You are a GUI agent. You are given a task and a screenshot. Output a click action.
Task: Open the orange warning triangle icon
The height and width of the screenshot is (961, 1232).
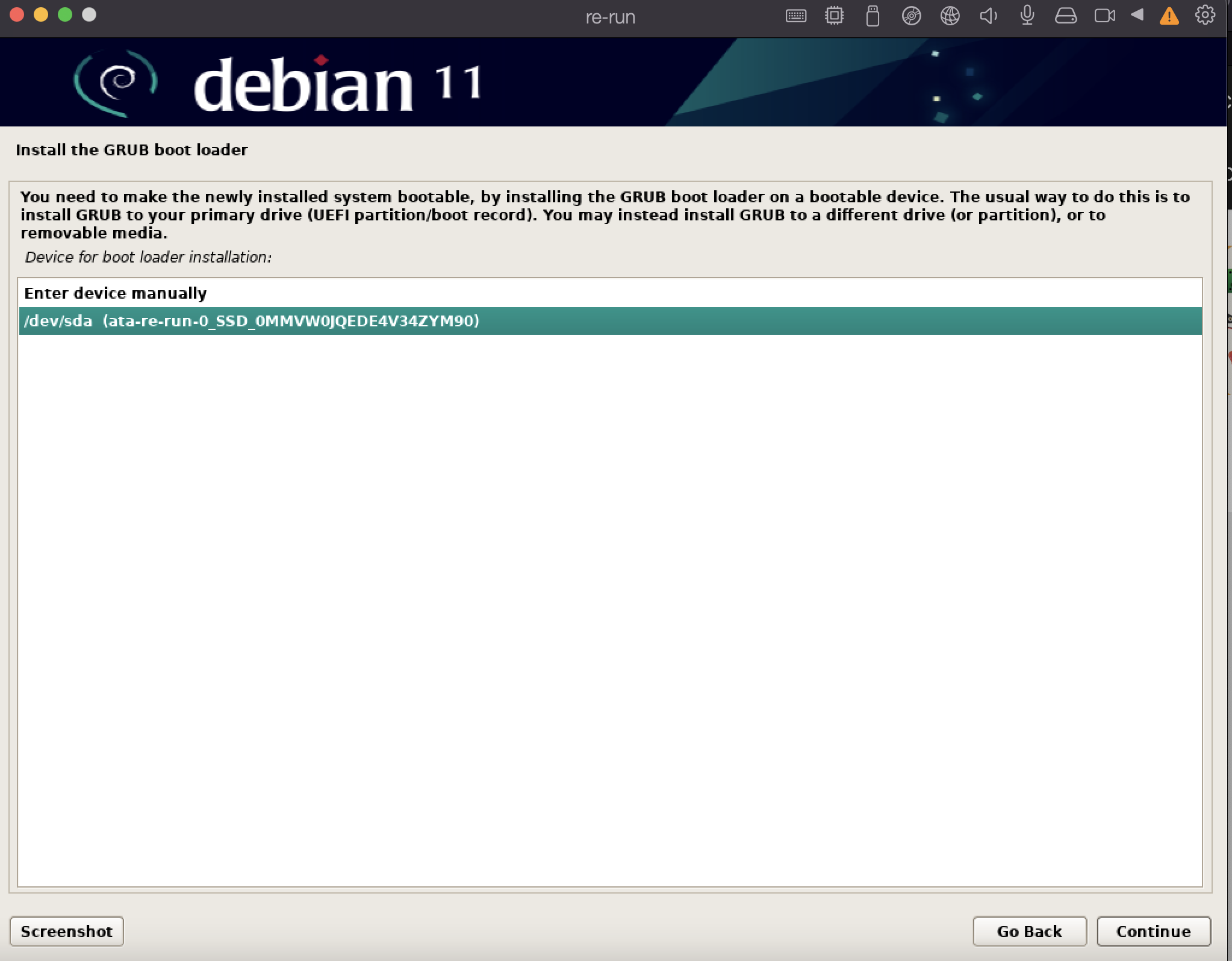coord(1169,16)
